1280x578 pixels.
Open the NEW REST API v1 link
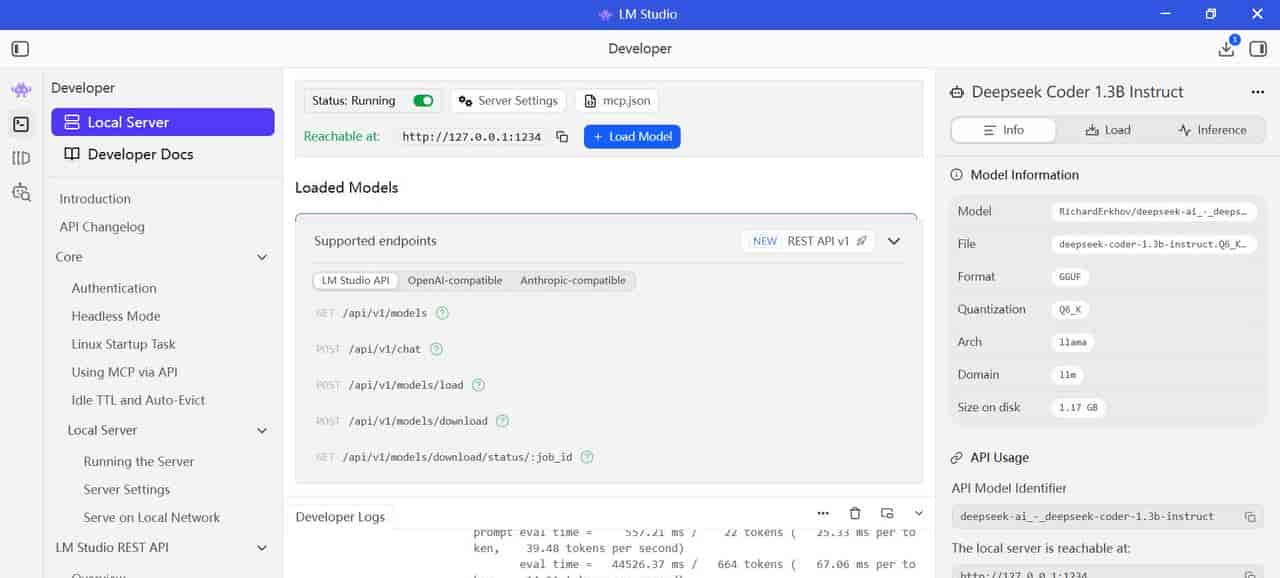pyautogui.click(x=808, y=241)
